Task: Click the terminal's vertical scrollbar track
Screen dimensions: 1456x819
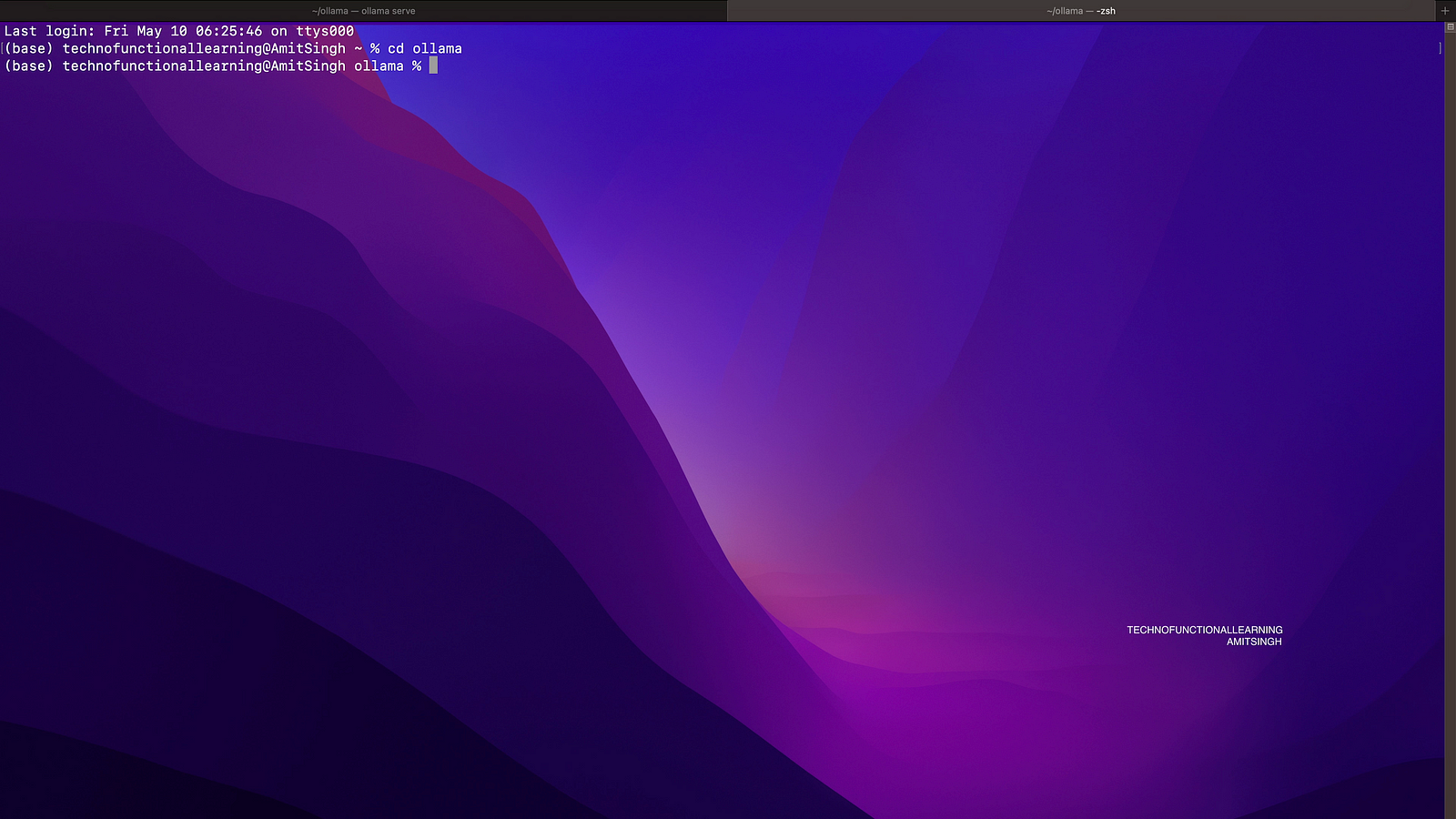Action: (1450, 409)
